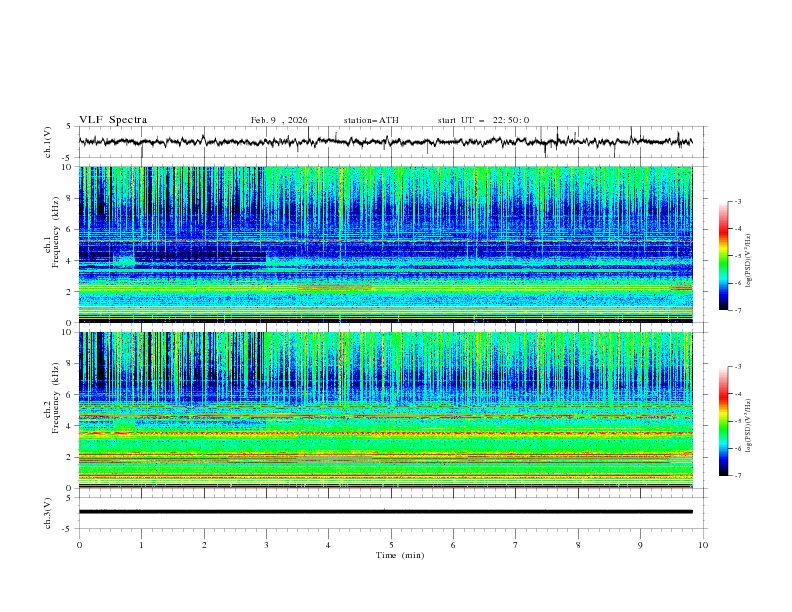The height and width of the screenshot is (612, 792).
Task: Click the "-5" tick on the ch.1(V) axis
Action: (67, 158)
